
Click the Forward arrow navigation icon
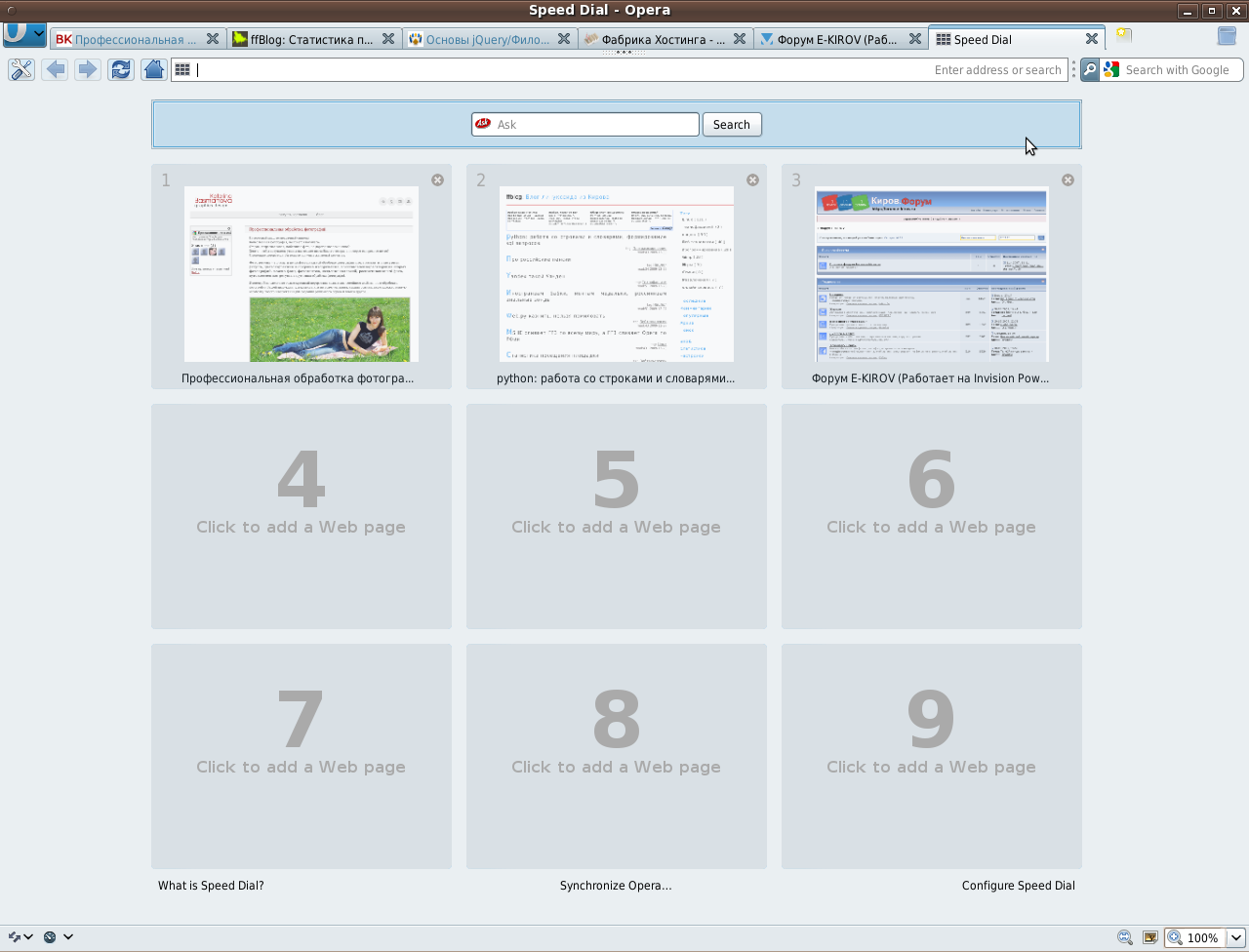(x=88, y=69)
